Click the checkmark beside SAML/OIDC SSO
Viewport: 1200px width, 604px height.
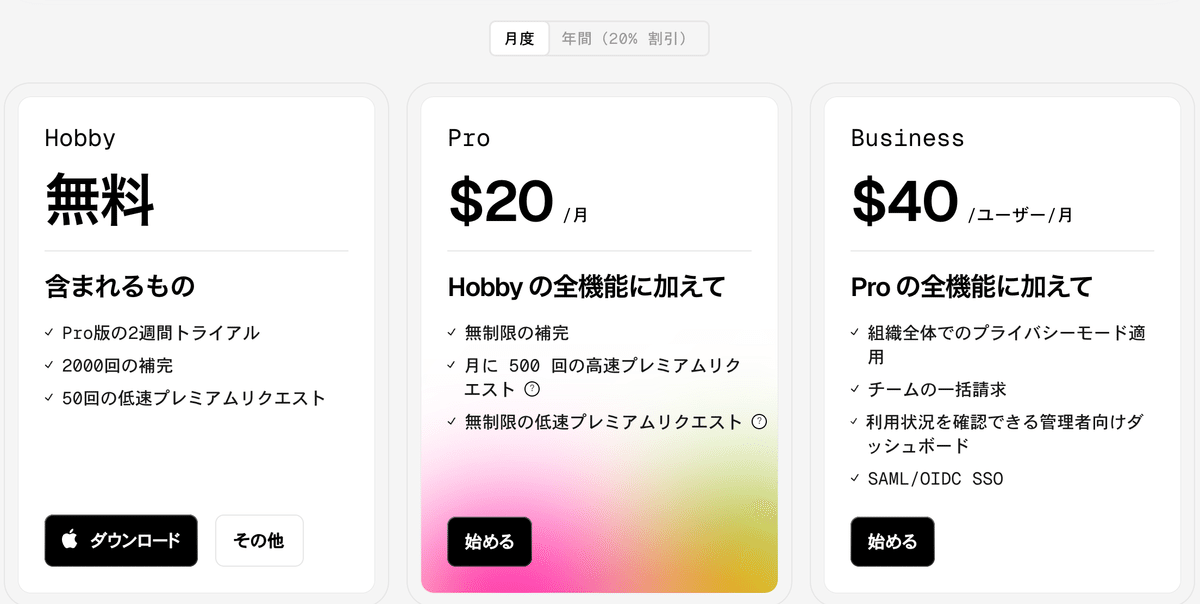(x=856, y=478)
